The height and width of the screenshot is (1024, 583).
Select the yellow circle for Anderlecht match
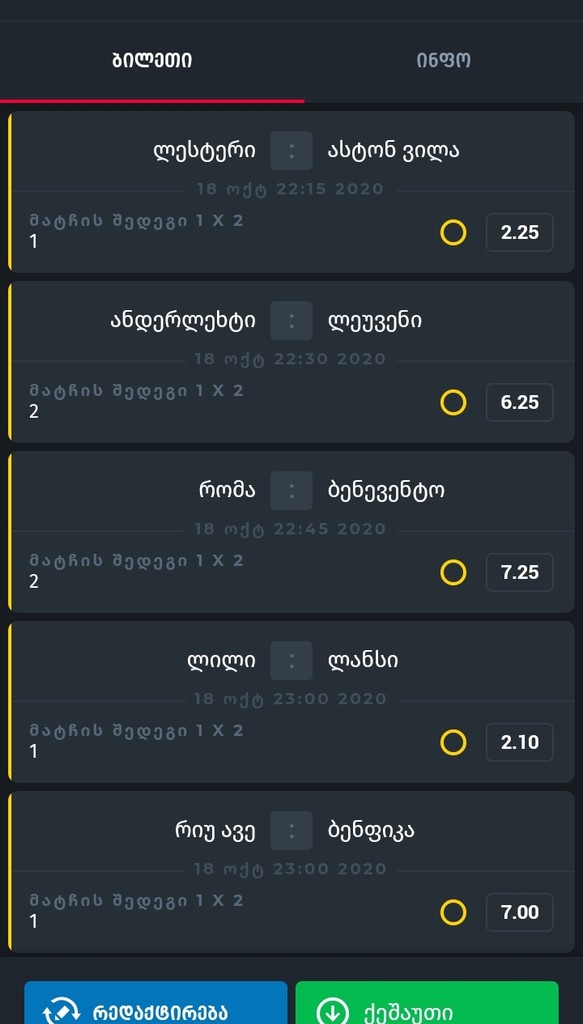click(454, 402)
